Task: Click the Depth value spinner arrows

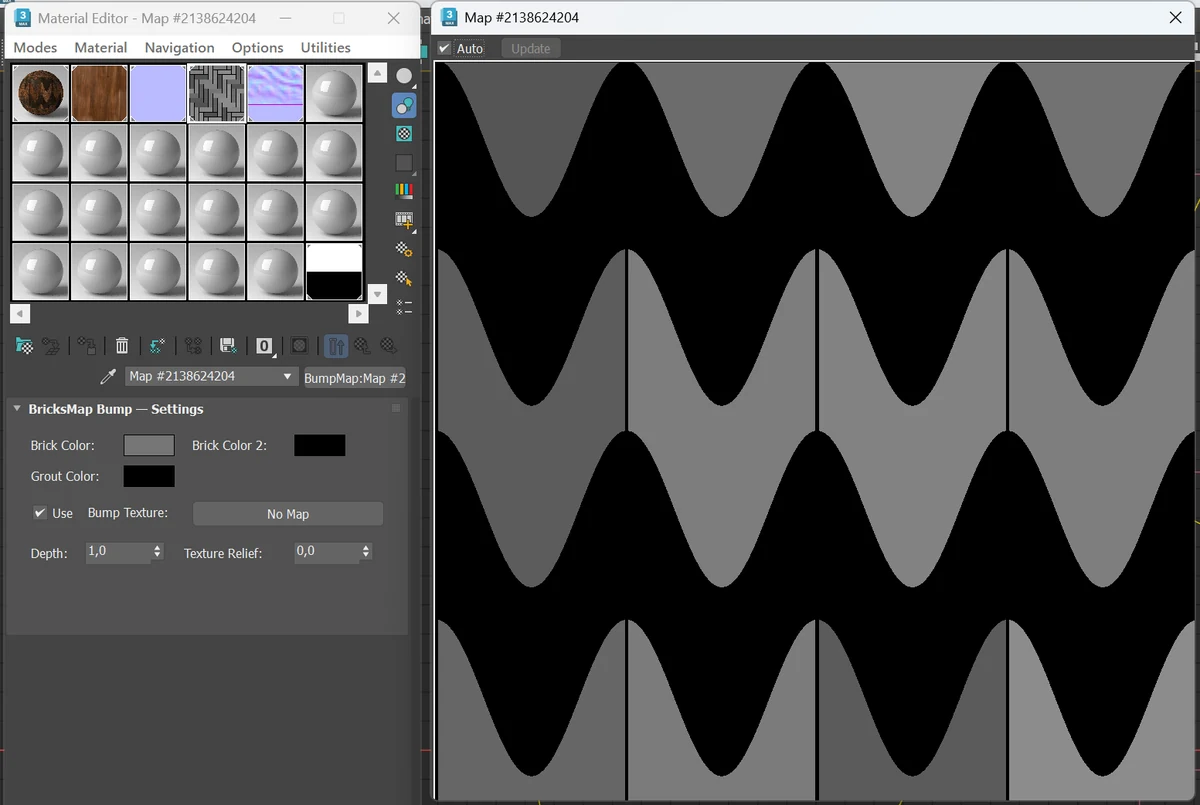Action: click(x=157, y=552)
